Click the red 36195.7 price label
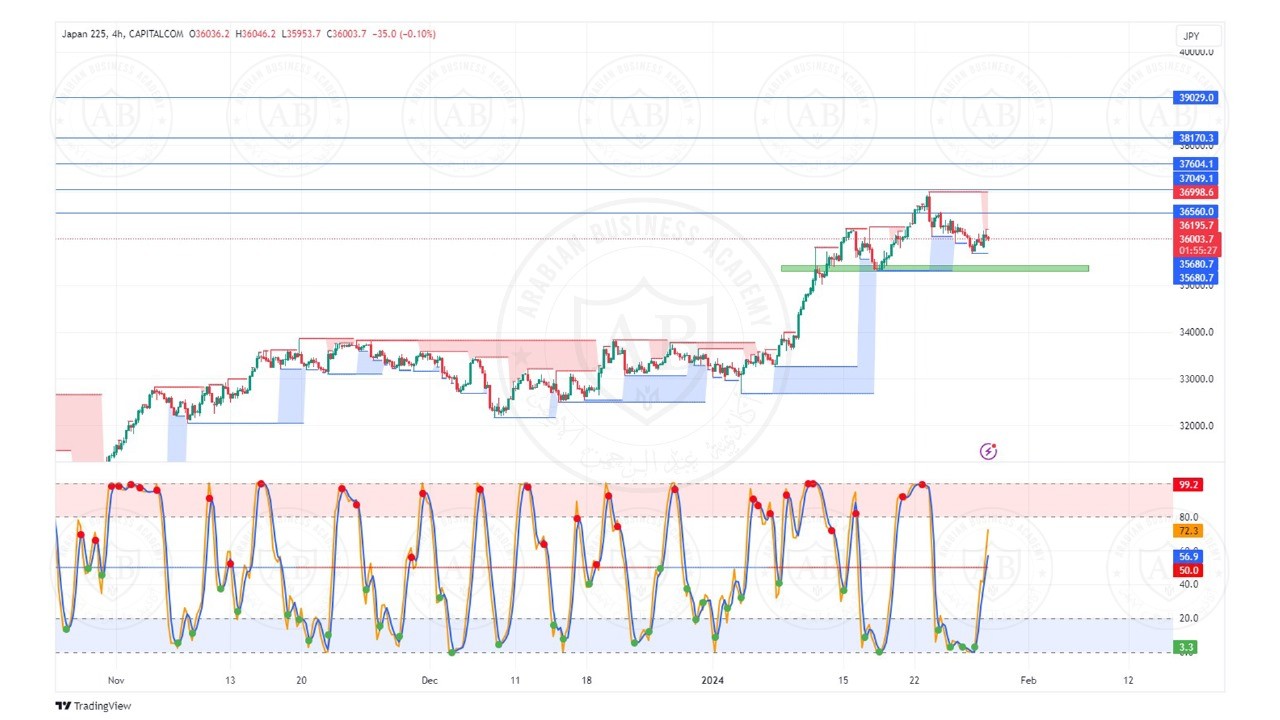The height and width of the screenshot is (720, 1280). 1196,226
